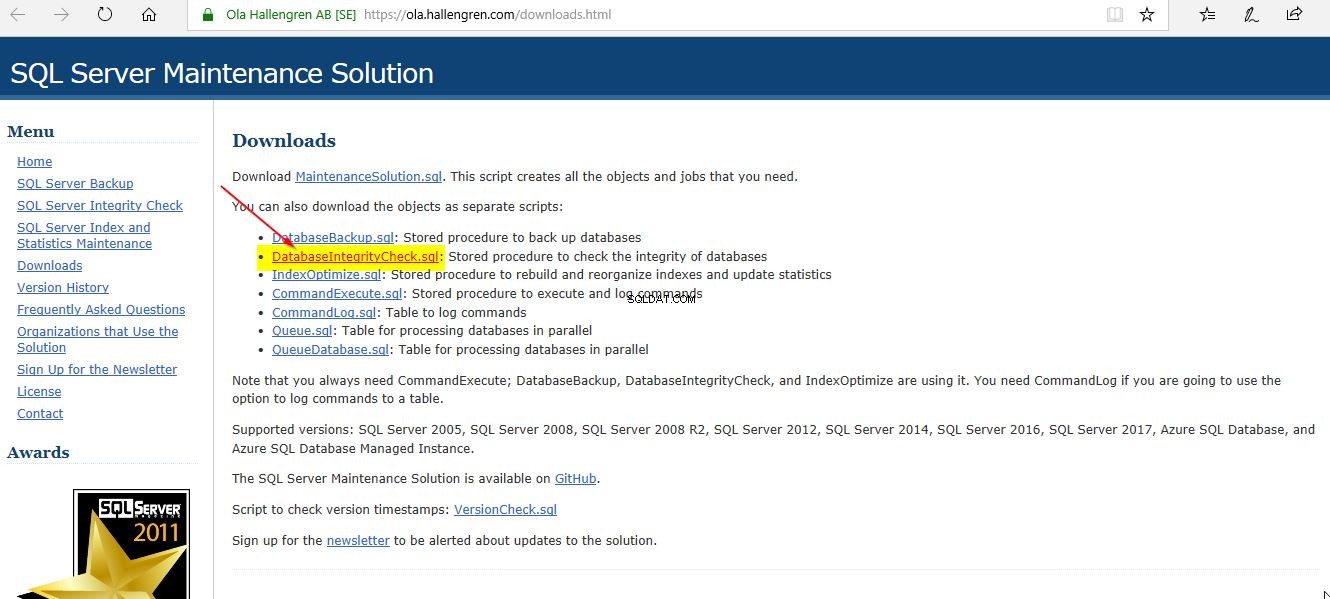Open the Home menu link

pos(35,162)
